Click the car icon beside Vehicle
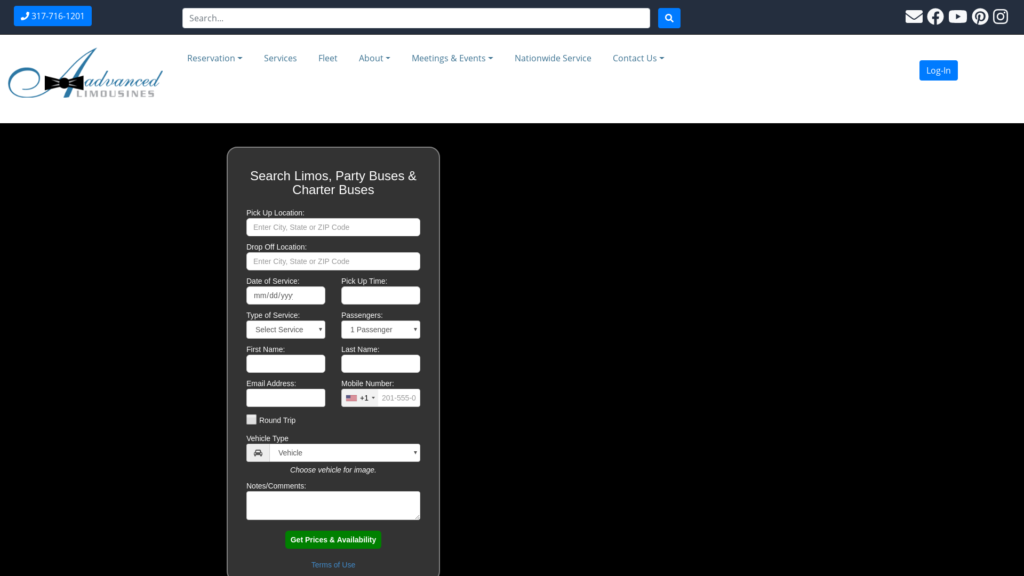The width and height of the screenshot is (1024, 576). pyautogui.click(x=258, y=453)
